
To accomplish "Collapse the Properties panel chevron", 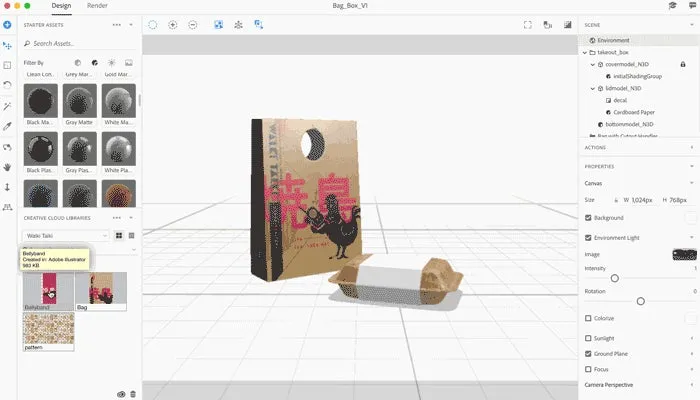I will [692, 166].
